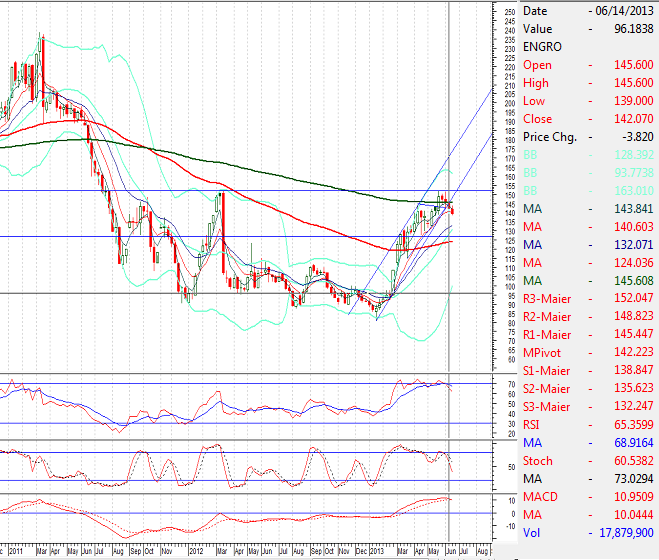The height and width of the screenshot is (560, 659).
Task: Select the ENGRO symbol label
Action: point(541,47)
